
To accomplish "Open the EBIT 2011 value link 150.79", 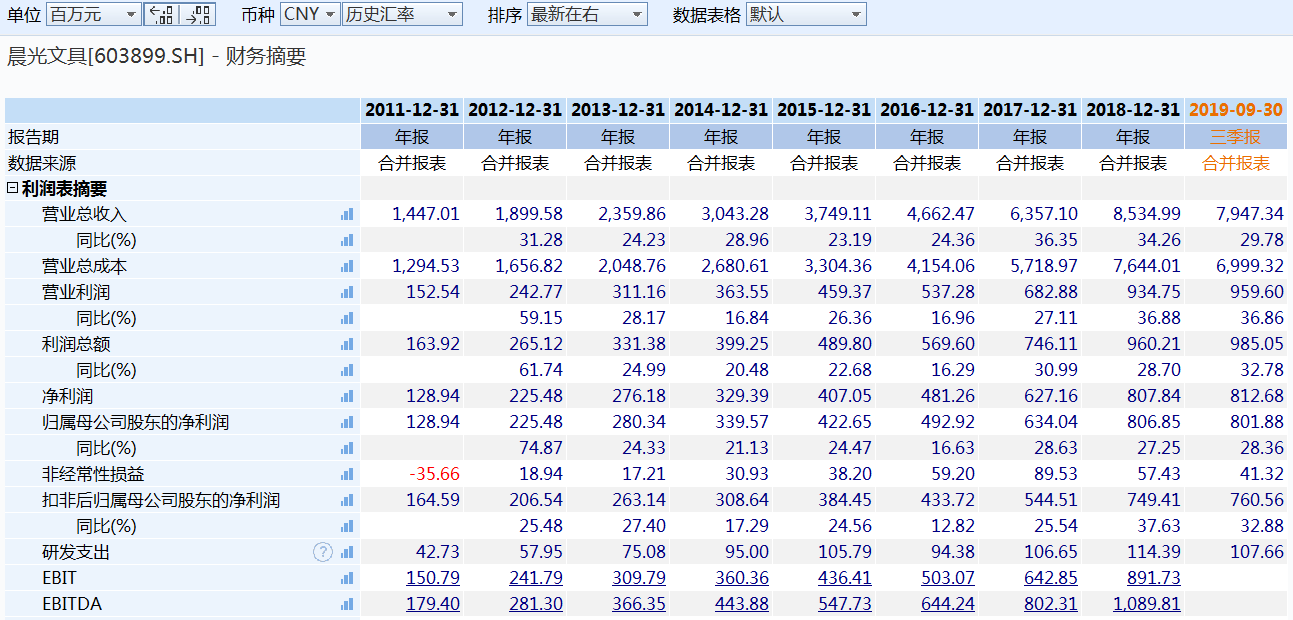I will (x=433, y=578).
